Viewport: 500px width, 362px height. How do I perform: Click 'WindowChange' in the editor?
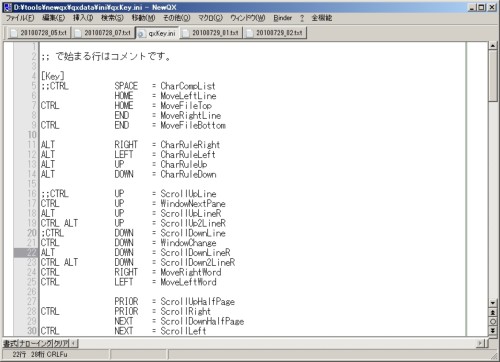pyautogui.click(x=188, y=243)
